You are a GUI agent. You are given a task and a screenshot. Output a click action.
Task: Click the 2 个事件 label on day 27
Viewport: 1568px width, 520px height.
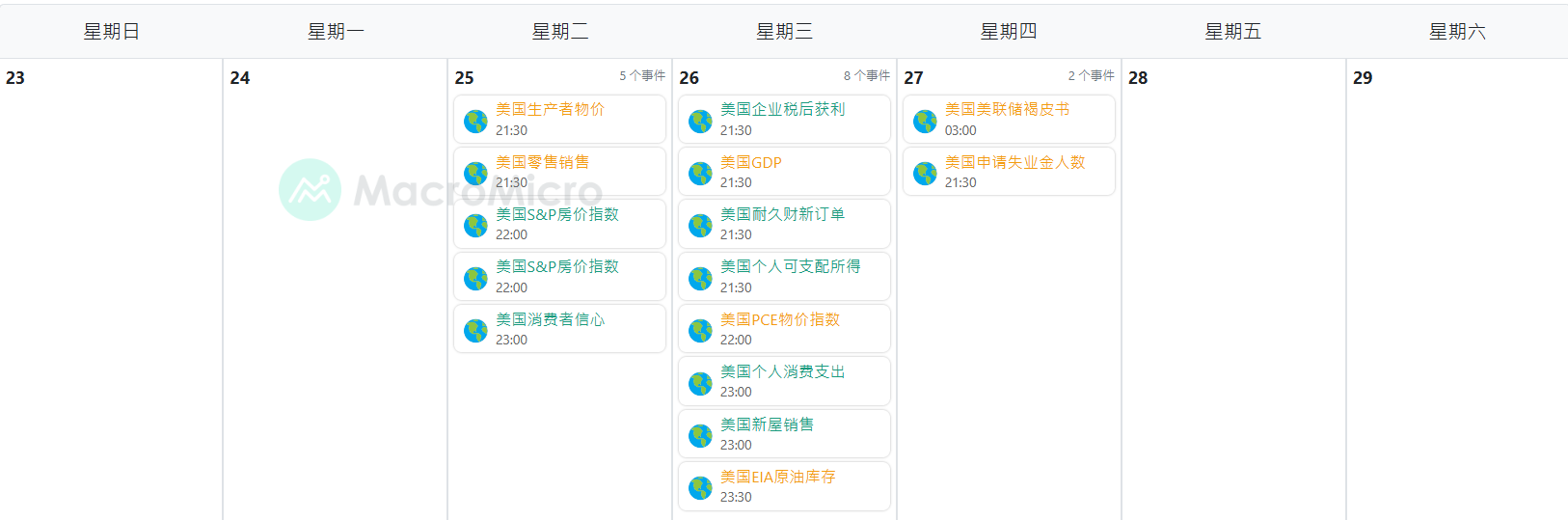[1091, 75]
